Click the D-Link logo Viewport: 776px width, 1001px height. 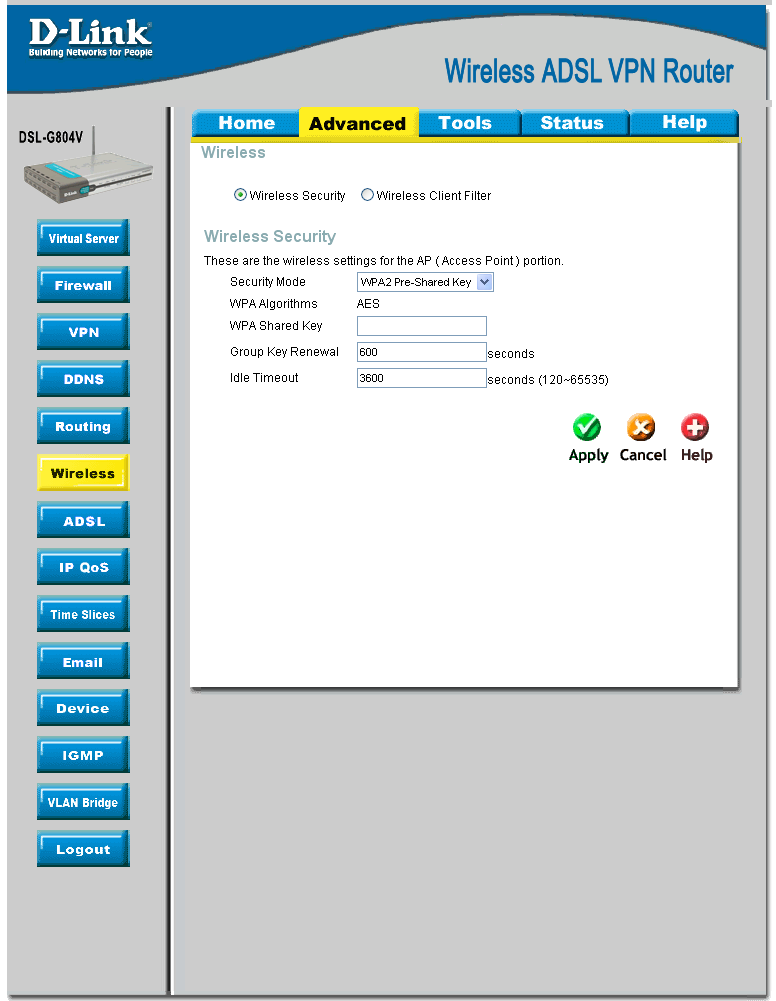click(91, 38)
